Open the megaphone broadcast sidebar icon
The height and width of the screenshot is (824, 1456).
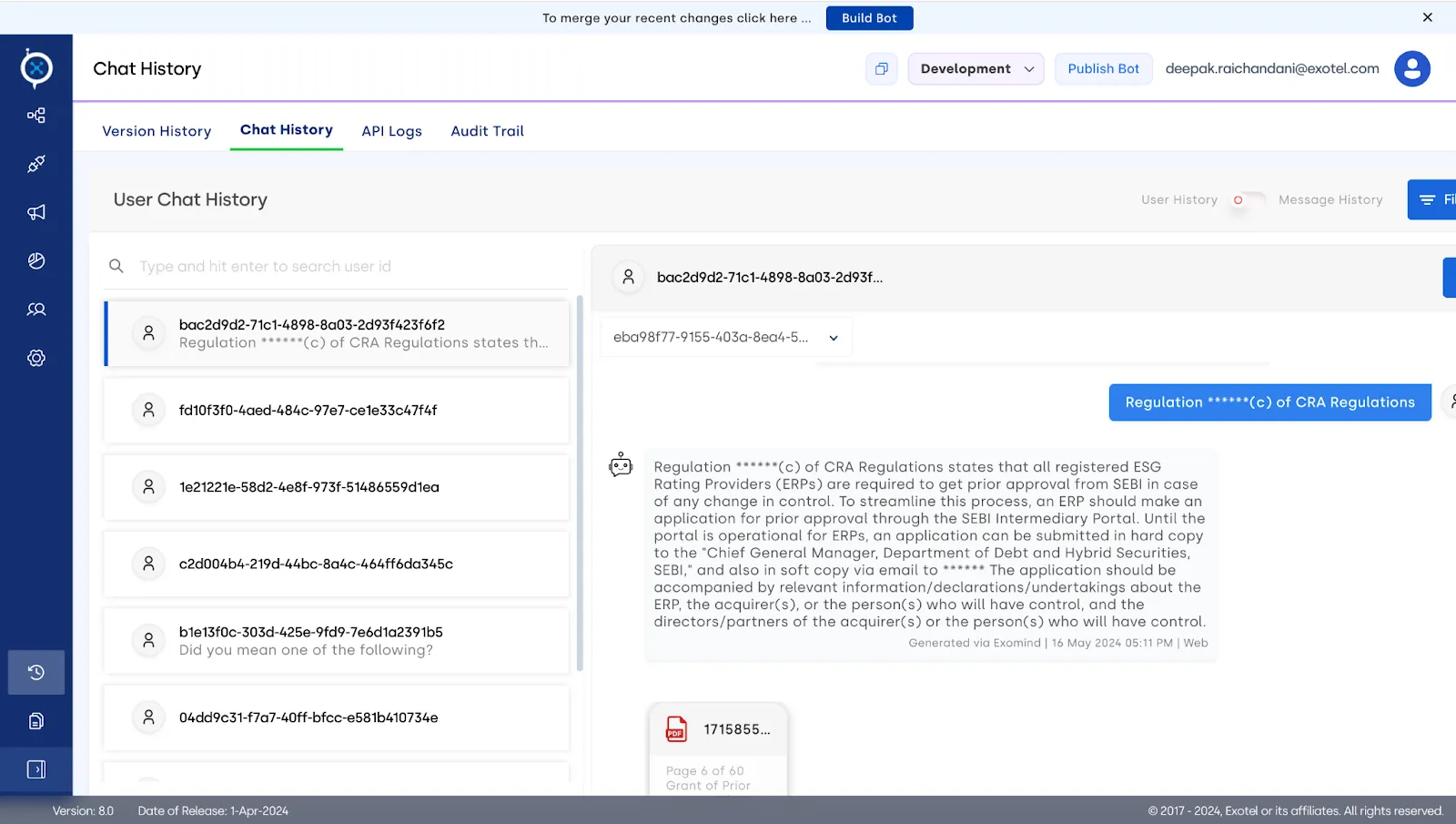(36, 212)
